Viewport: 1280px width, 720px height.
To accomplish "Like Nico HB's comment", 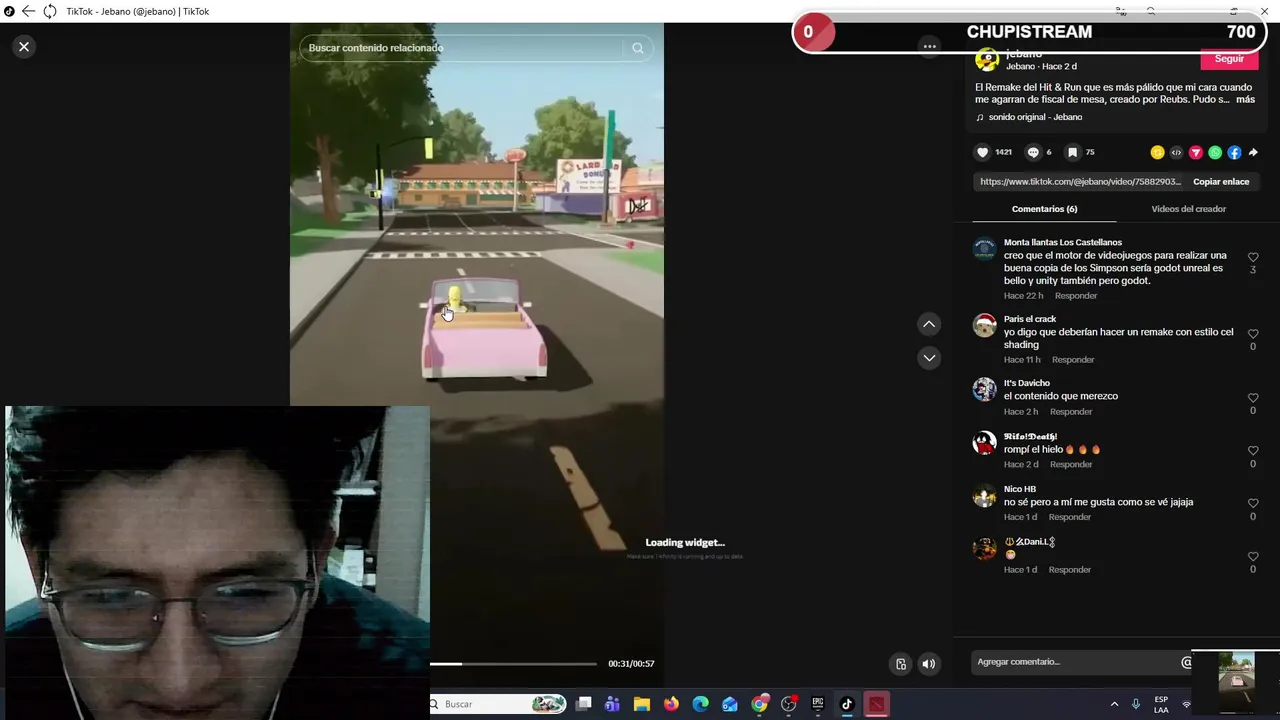I will 1253,504.
